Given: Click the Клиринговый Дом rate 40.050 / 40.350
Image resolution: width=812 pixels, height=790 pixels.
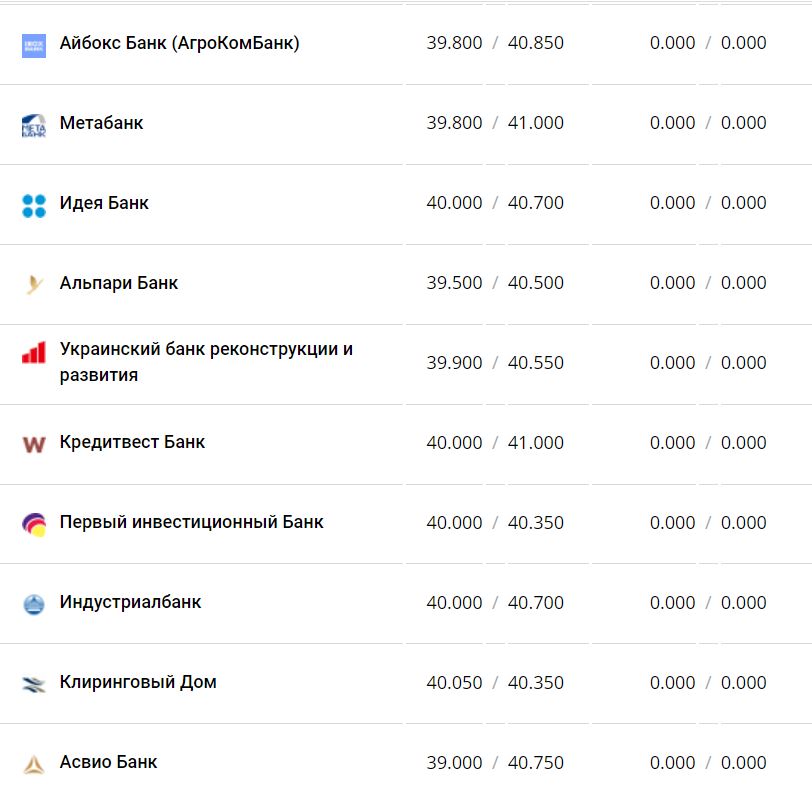Looking at the screenshot, I should tap(495, 683).
